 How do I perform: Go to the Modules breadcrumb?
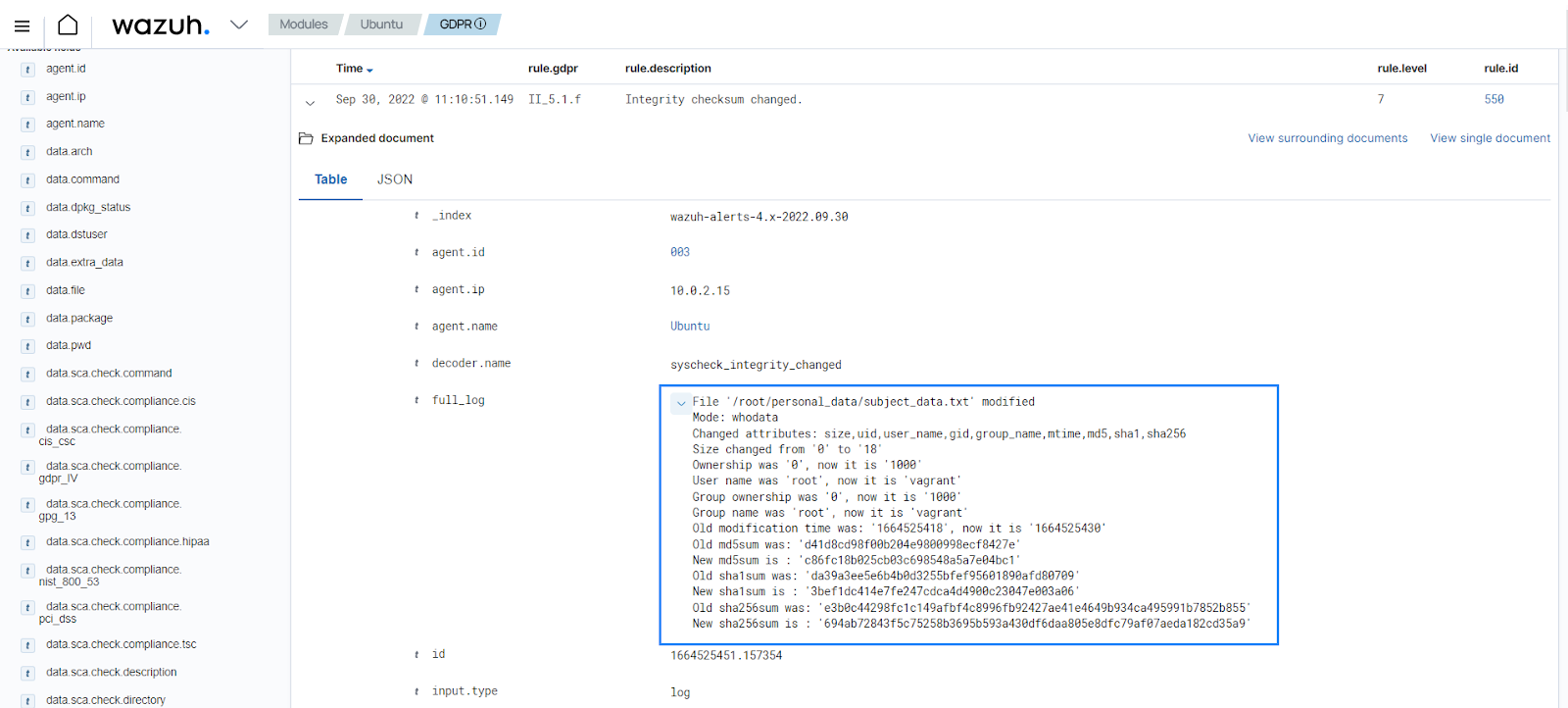[304, 25]
